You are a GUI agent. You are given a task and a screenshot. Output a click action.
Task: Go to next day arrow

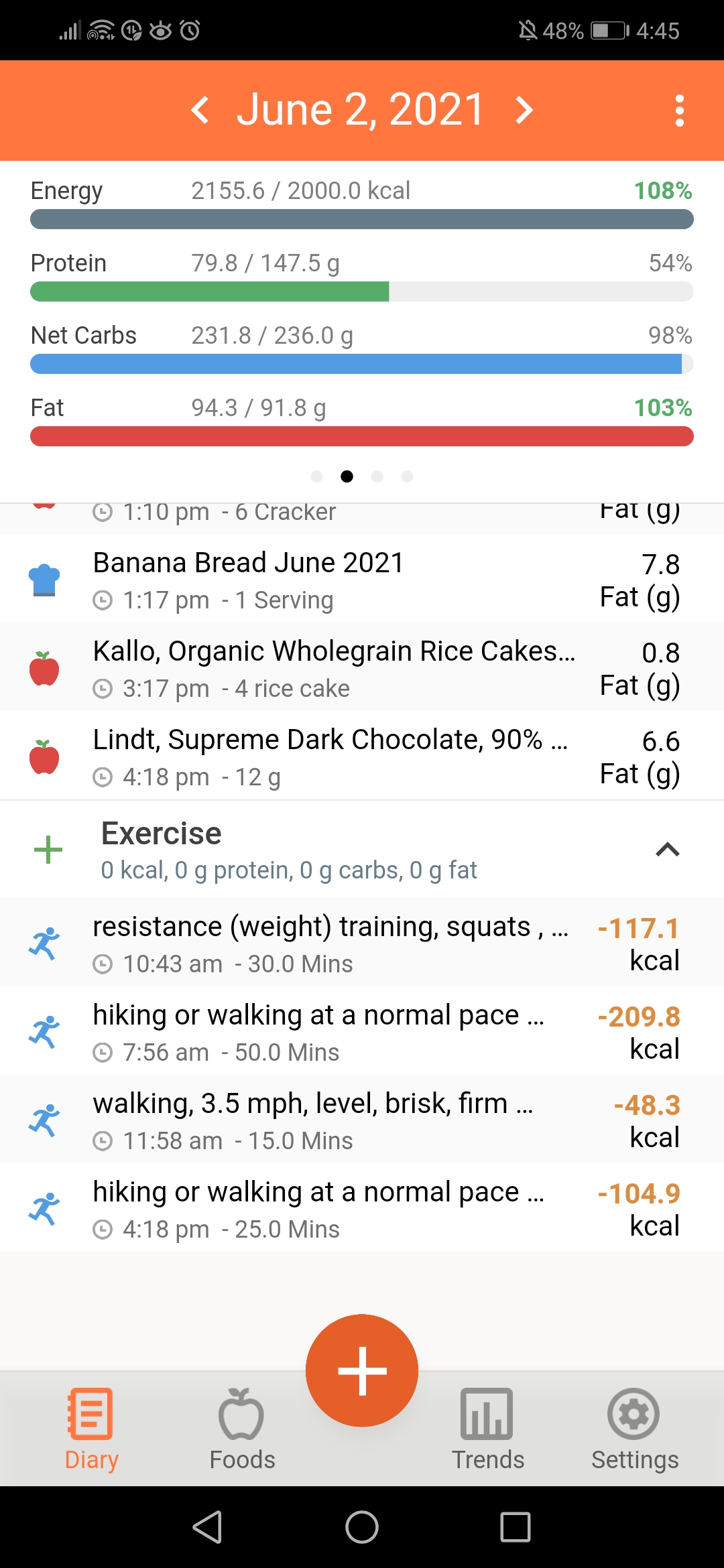coord(524,110)
